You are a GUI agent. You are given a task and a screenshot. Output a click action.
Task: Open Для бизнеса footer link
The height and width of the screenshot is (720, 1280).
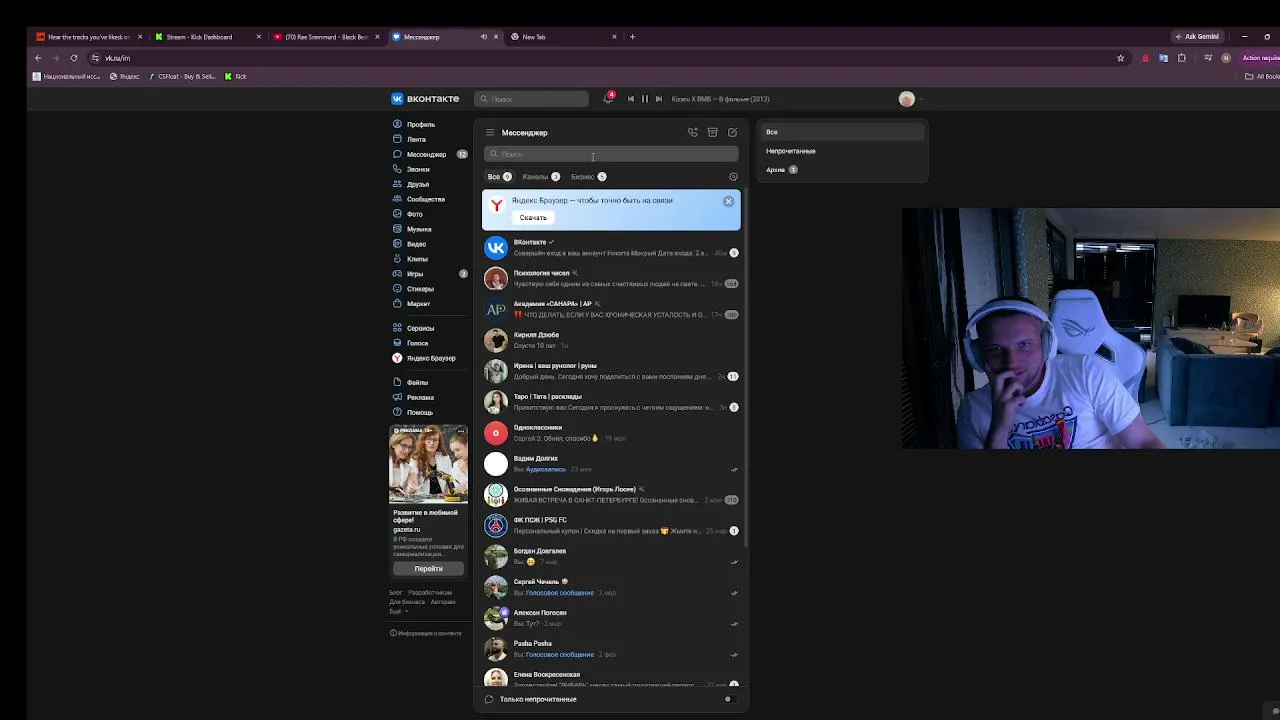[x=408, y=602]
